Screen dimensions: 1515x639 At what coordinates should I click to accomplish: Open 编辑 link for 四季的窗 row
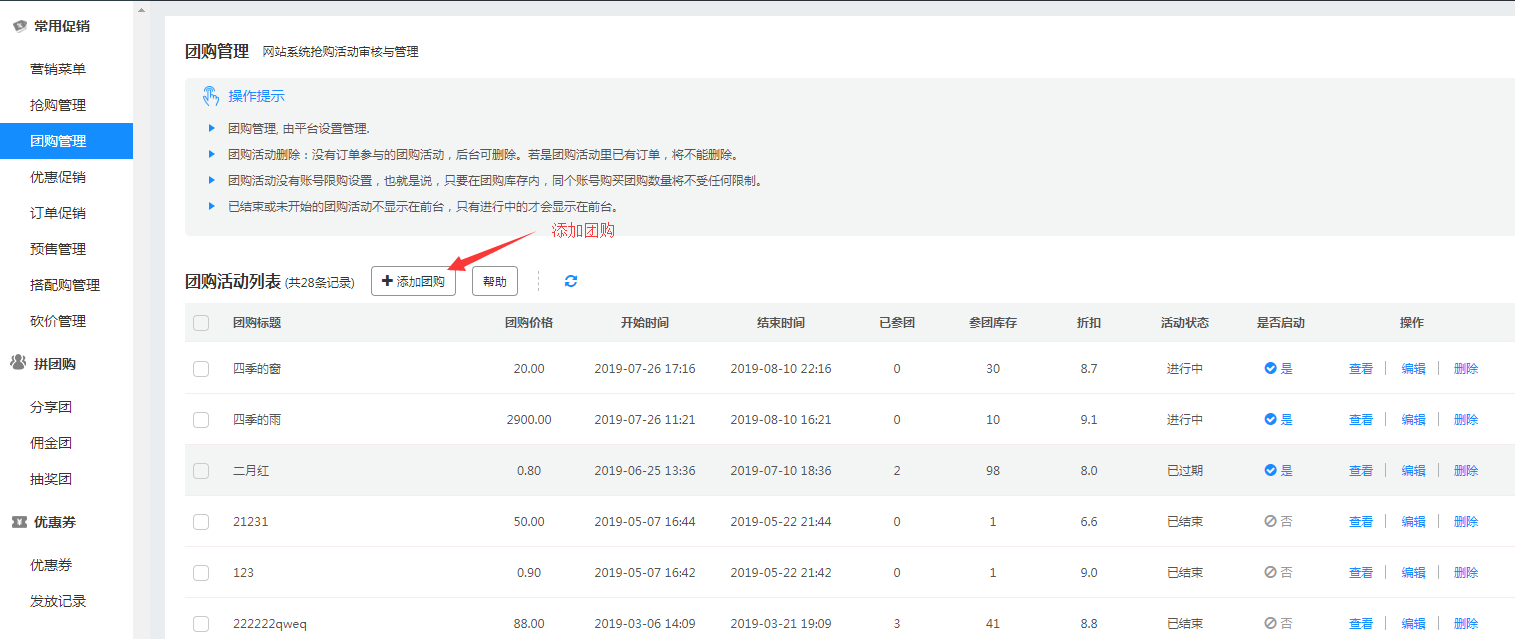[1413, 368]
